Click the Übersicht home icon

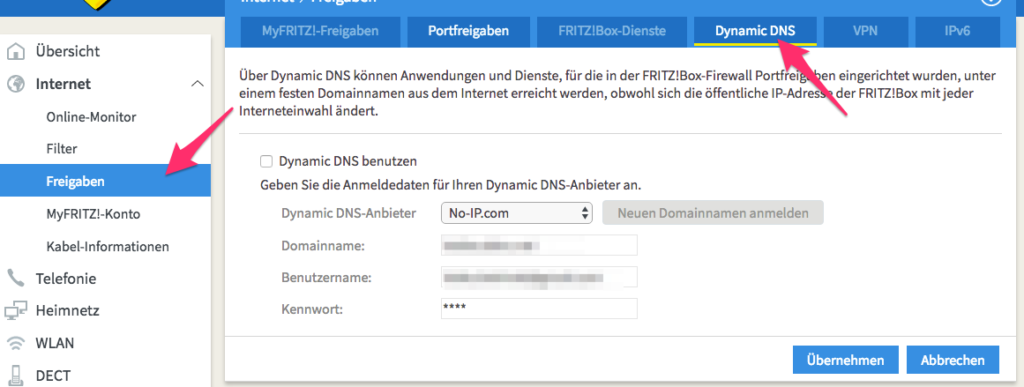(x=16, y=51)
